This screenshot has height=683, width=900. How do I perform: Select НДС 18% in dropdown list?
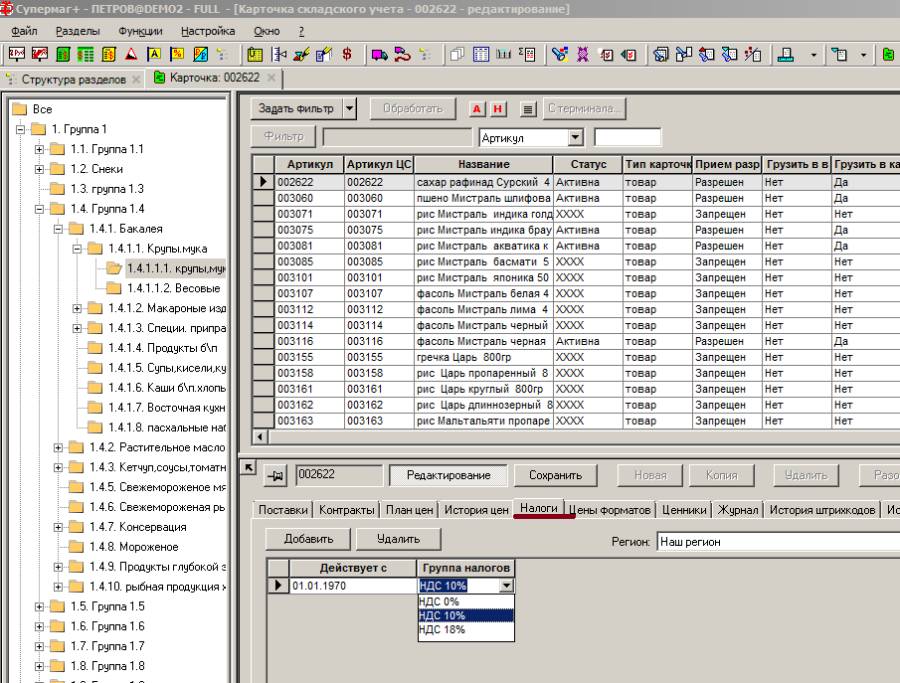click(465, 630)
